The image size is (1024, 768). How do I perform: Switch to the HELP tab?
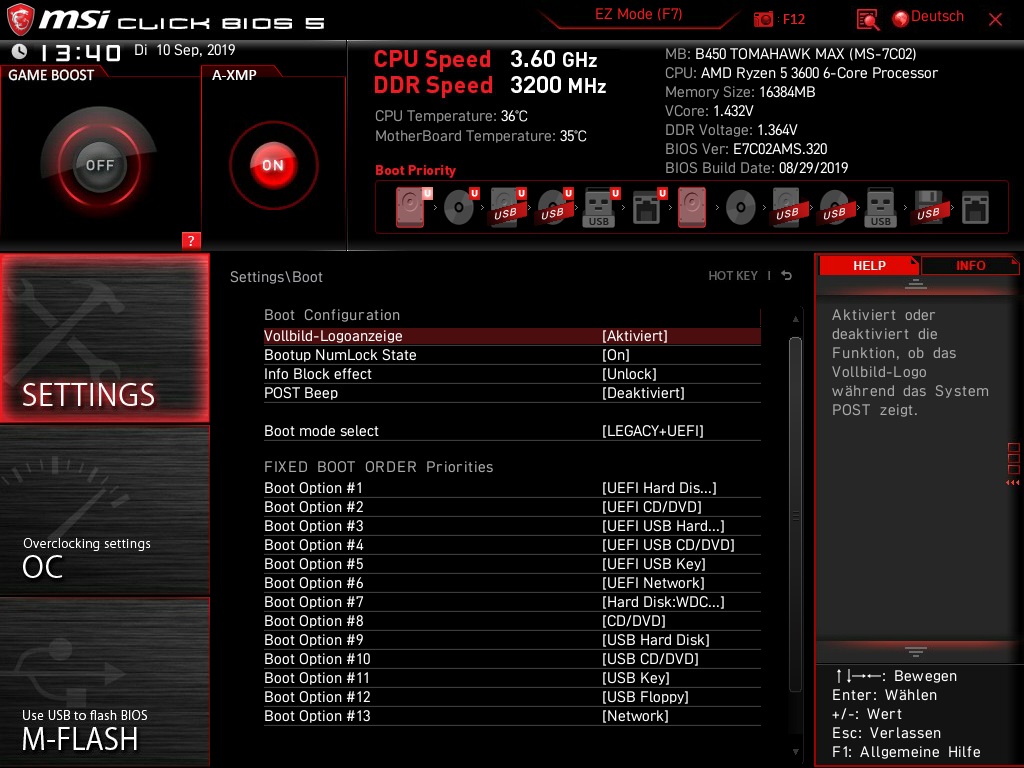pos(869,265)
